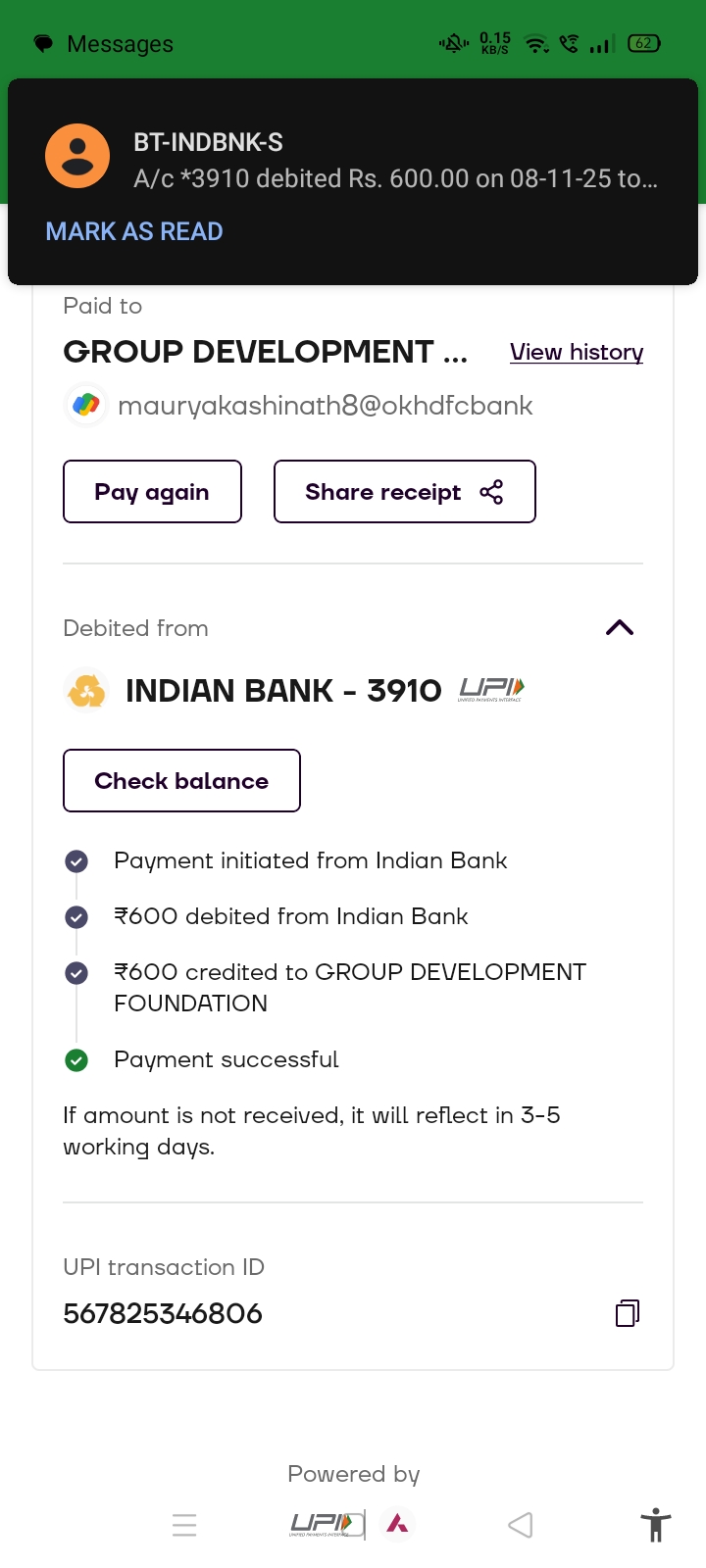
Task: Open the BT-INDBNK-S debit message notification
Action: (x=395, y=162)
